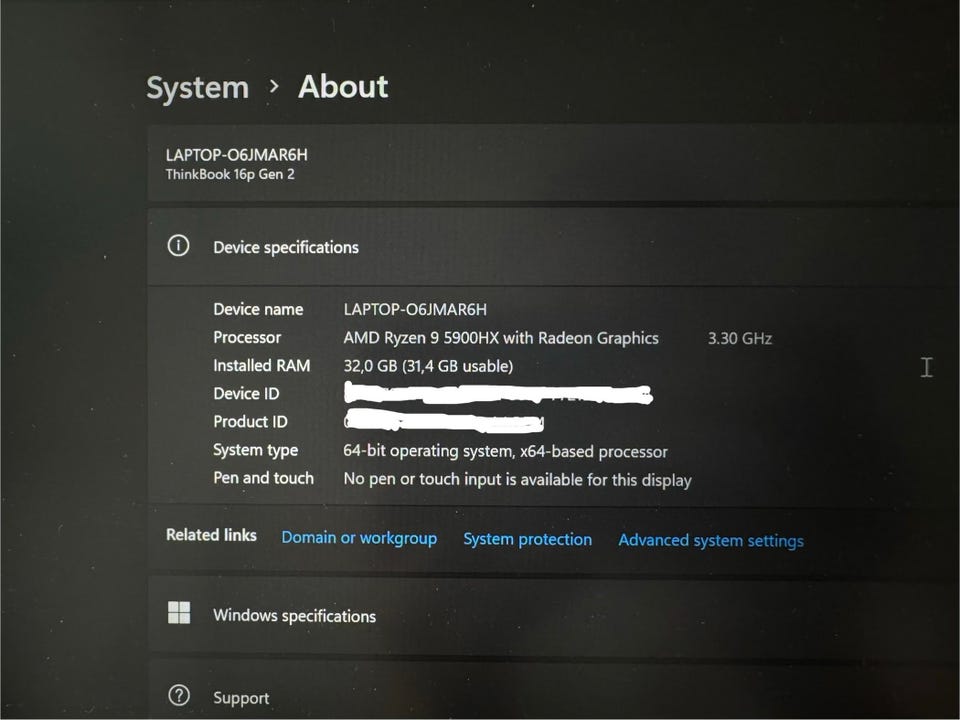Select the AMD Ryzen 9 5900HX processor text

500,338
